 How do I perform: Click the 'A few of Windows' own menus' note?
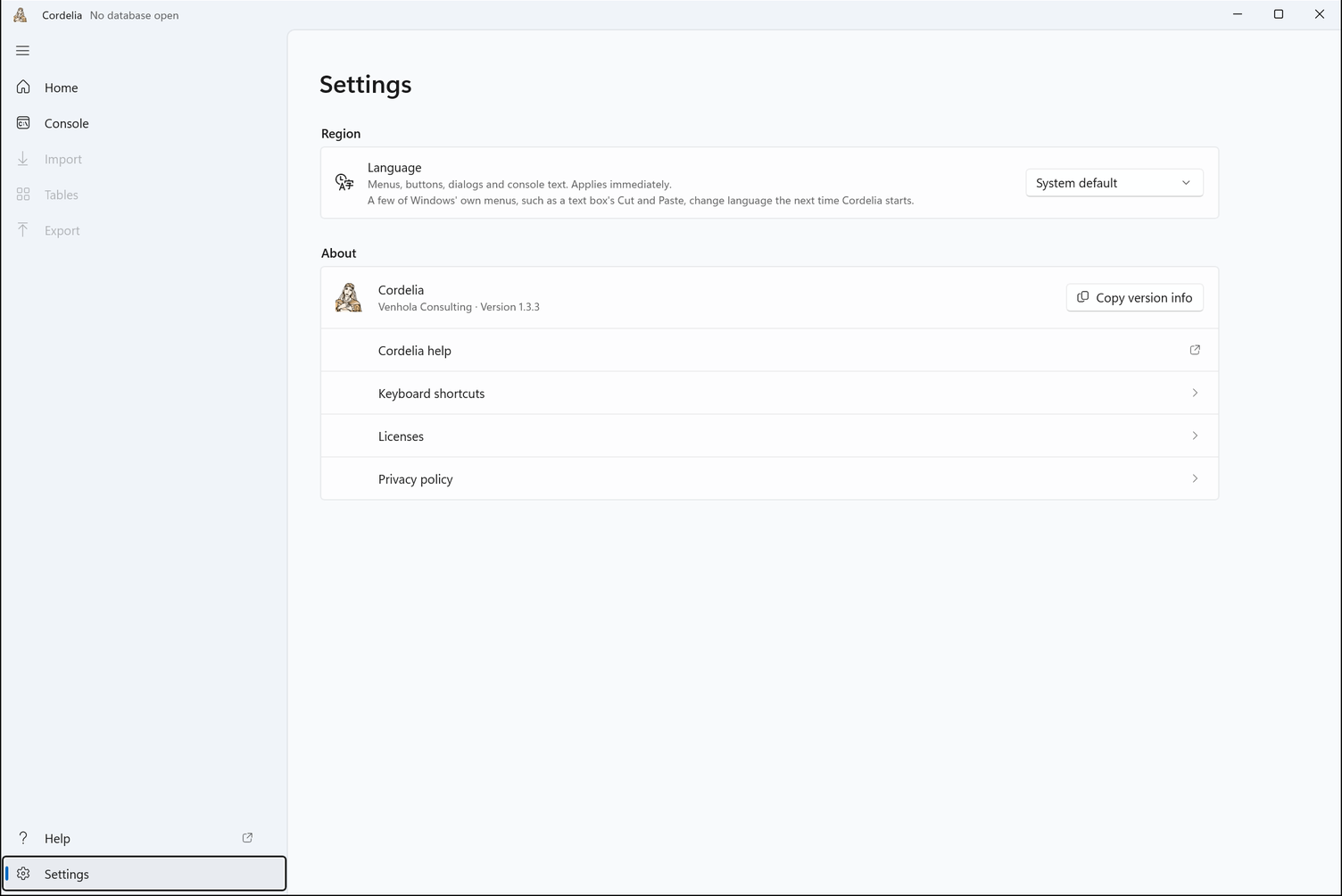pos(641,201)
